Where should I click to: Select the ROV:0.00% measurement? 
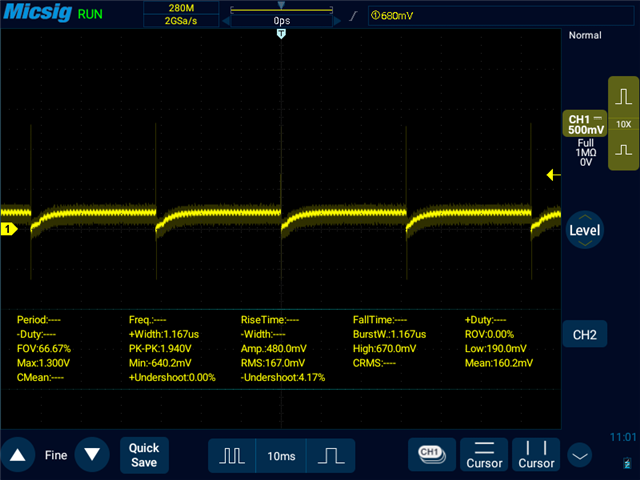489,334
